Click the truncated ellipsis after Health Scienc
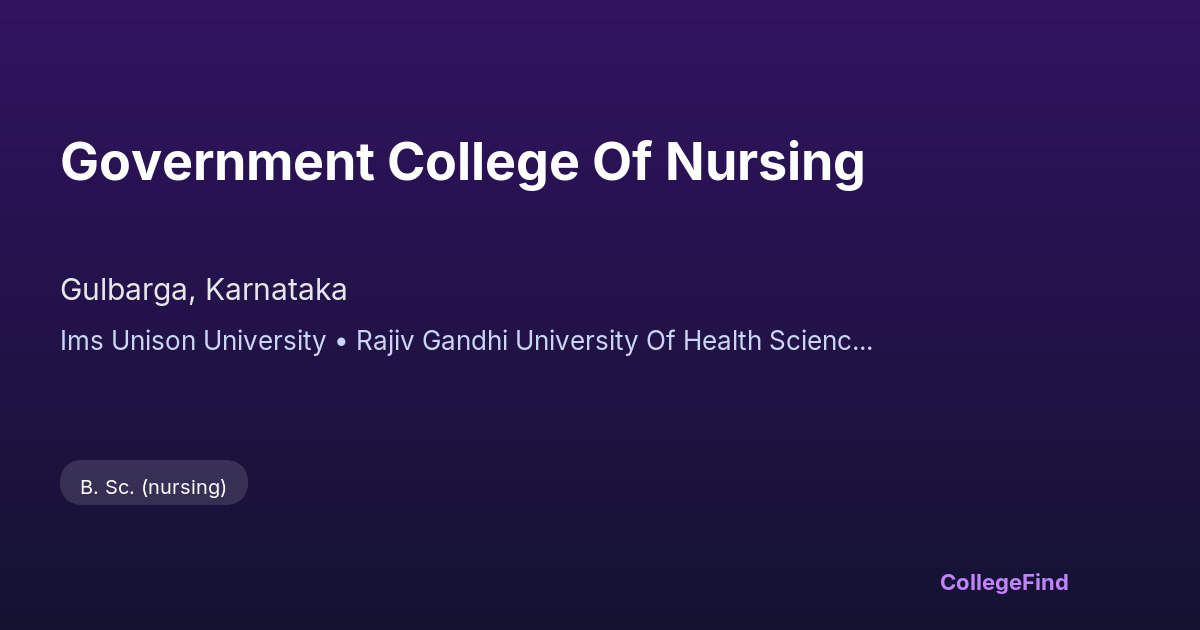Viewport: 1200px width, 630px height. 863,342
